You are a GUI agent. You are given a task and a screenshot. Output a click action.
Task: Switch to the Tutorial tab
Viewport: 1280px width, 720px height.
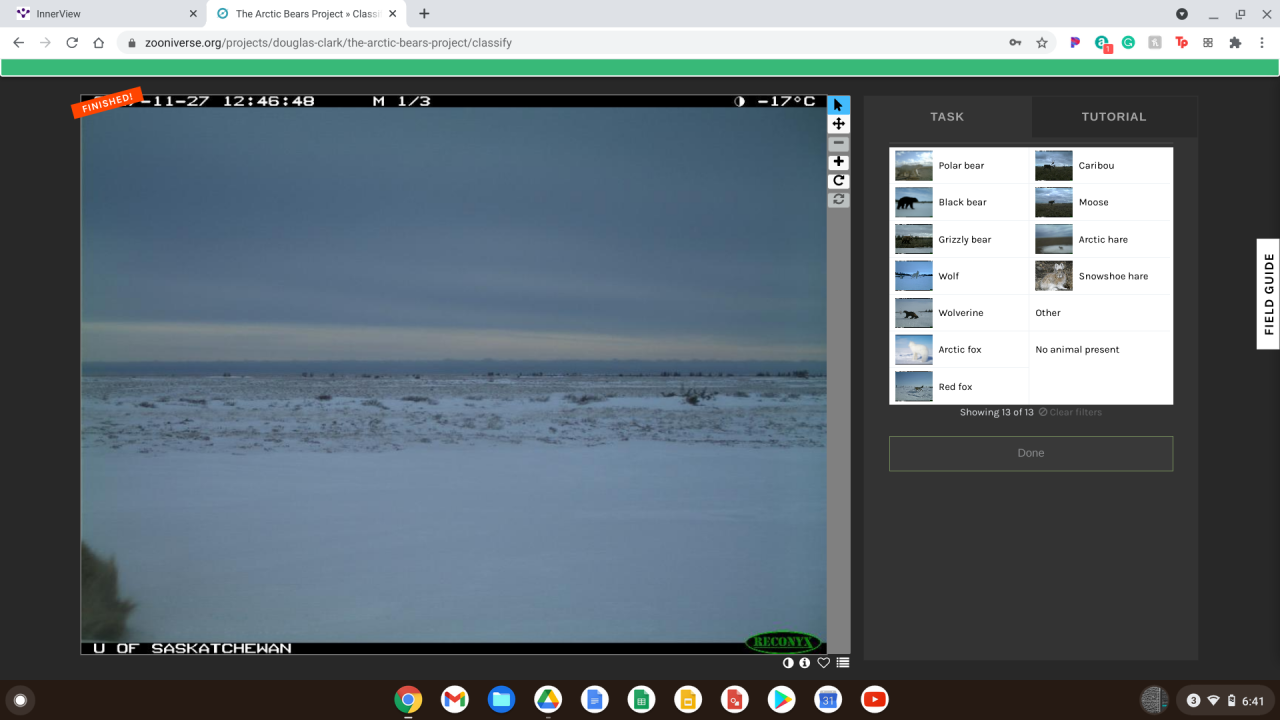tap(1113, 117)
